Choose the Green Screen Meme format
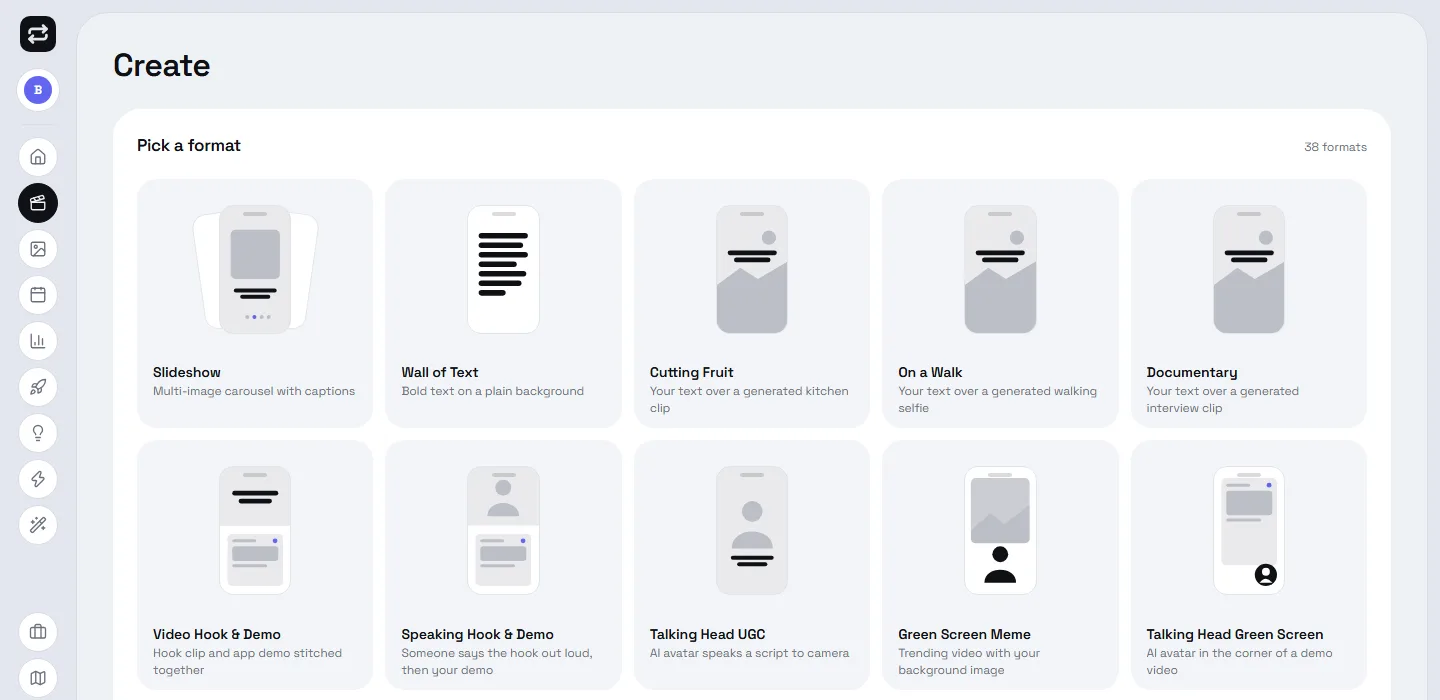 1000,565
